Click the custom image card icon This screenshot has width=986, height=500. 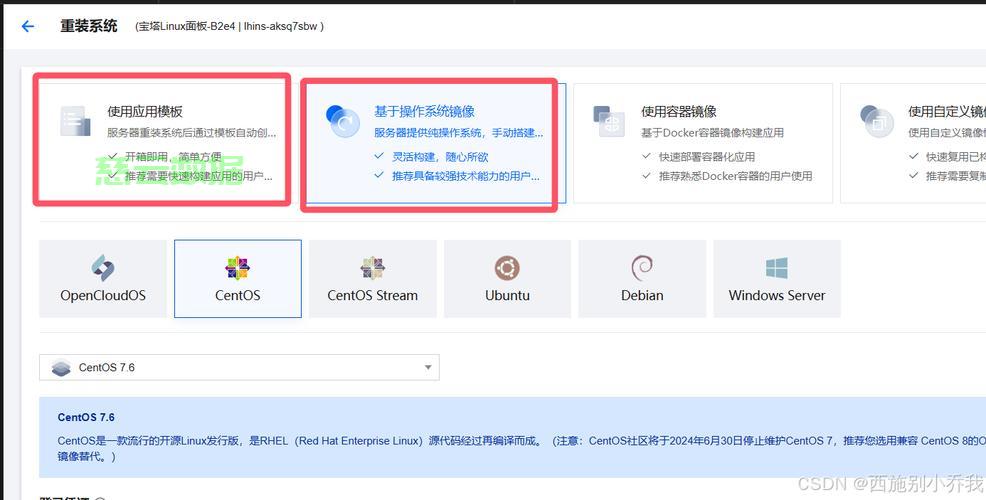[x=877, y=121]
